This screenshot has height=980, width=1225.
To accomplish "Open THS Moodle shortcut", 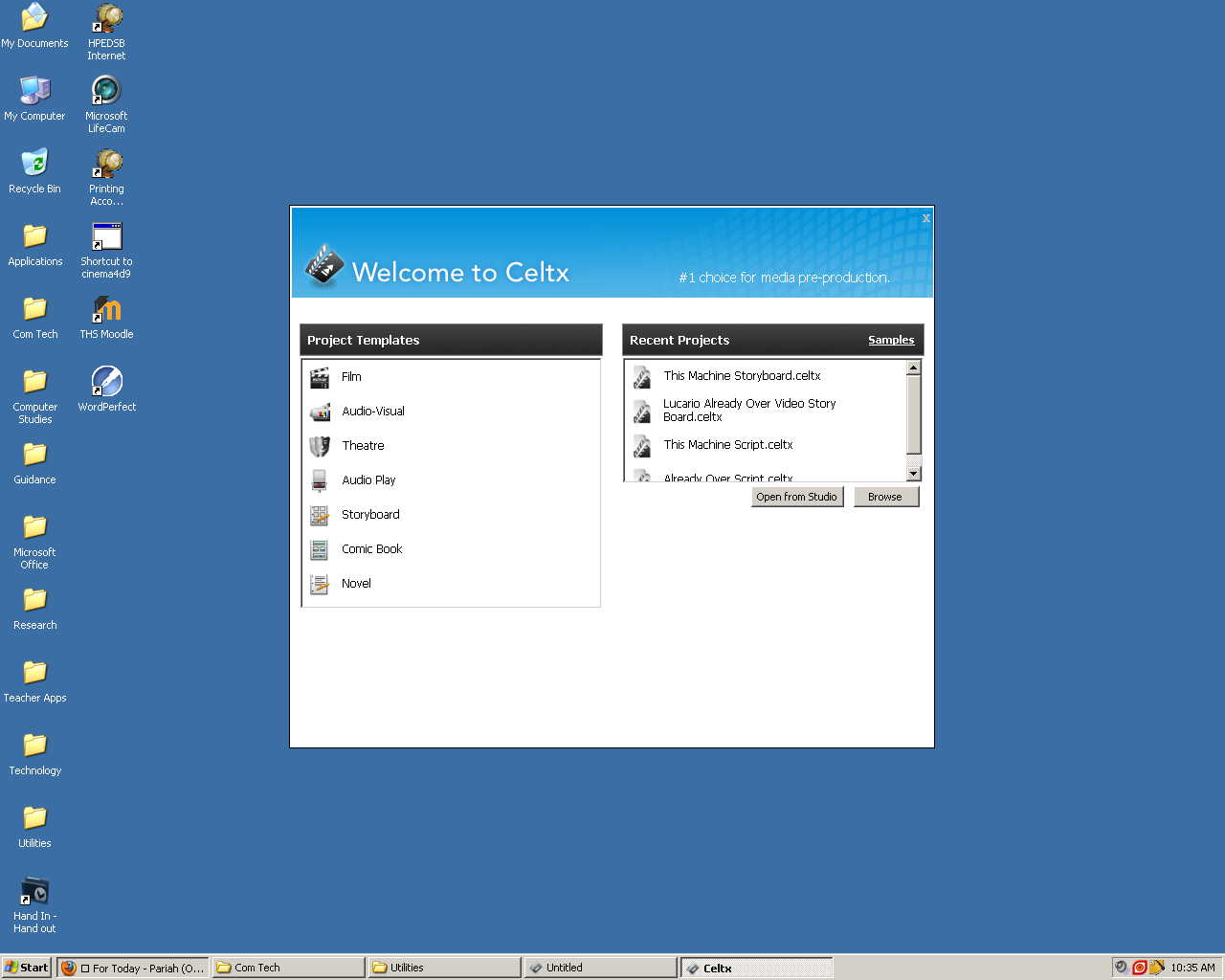I will [x=106, y=308].
